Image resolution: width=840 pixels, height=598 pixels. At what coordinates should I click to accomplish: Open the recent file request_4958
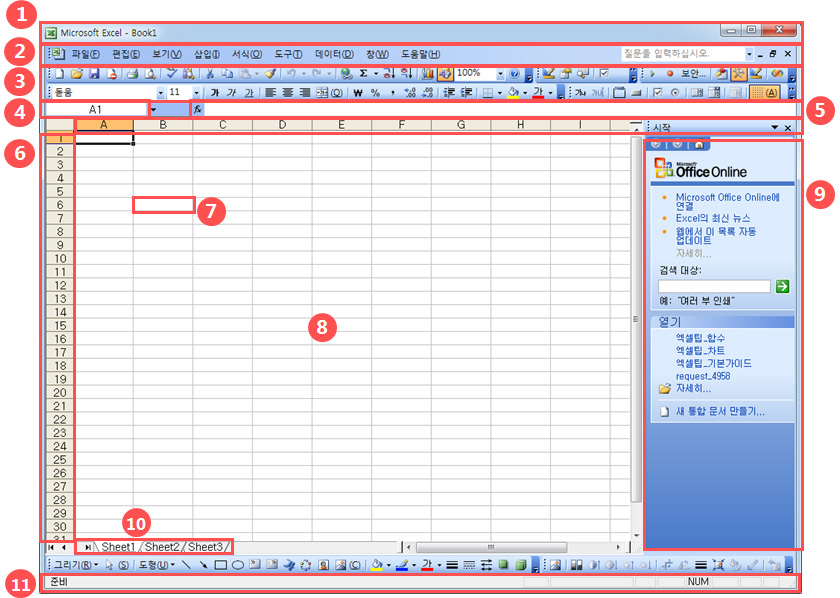pos(703,376)
